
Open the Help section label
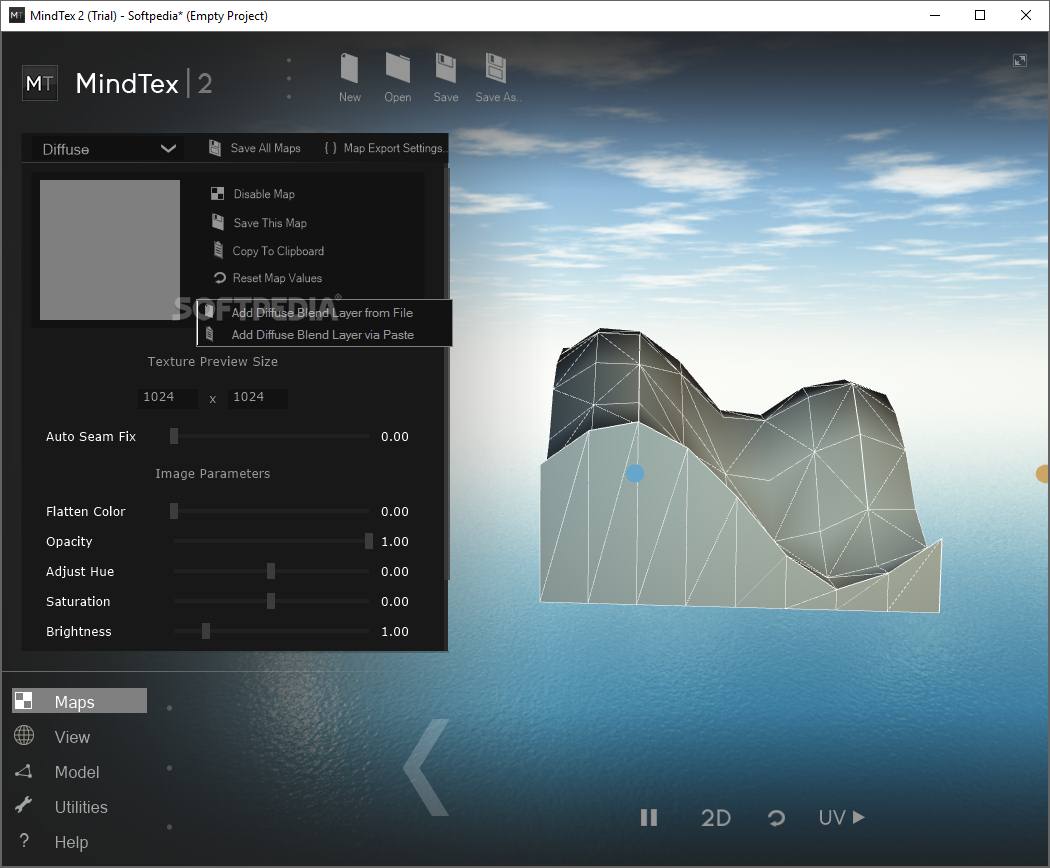pyautogui.click(x=71, y=842)
